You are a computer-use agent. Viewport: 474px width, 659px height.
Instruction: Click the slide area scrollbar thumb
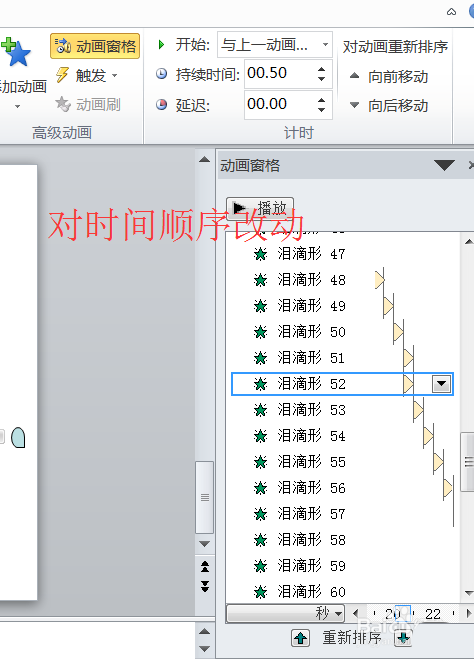tap(205, 498)
